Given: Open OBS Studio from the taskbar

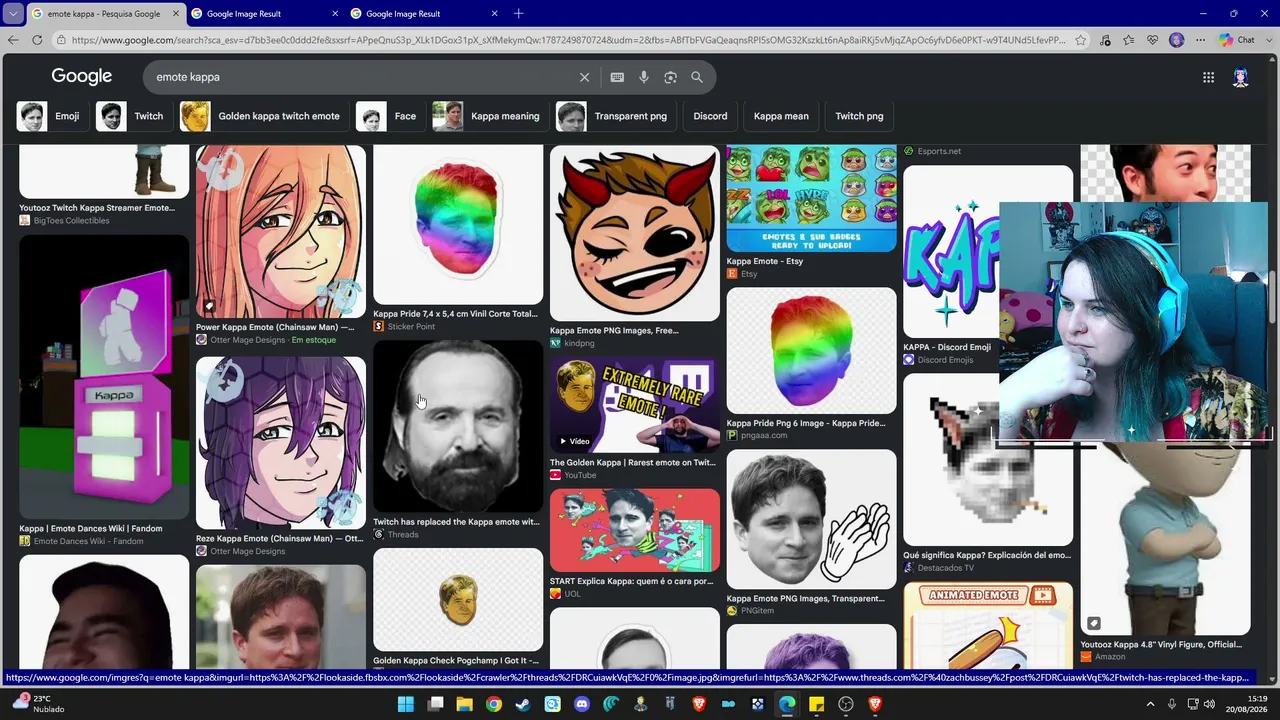Looking at the screenshot, I should coord(846,704).
